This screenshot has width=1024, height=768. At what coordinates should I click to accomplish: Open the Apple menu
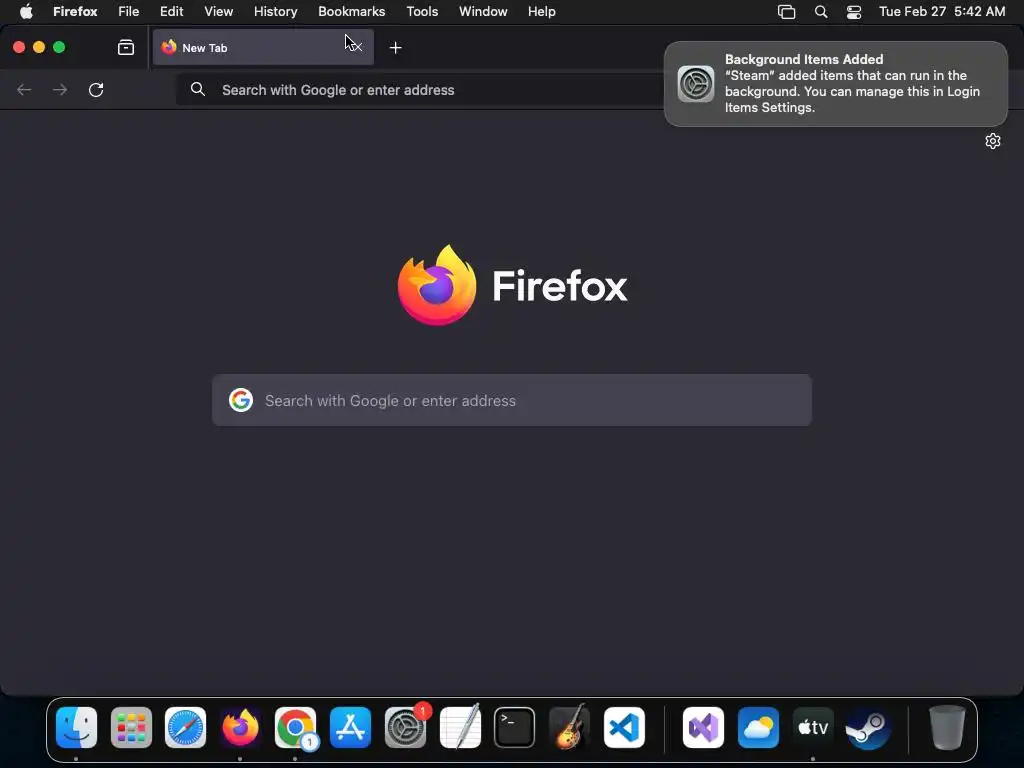26,11
